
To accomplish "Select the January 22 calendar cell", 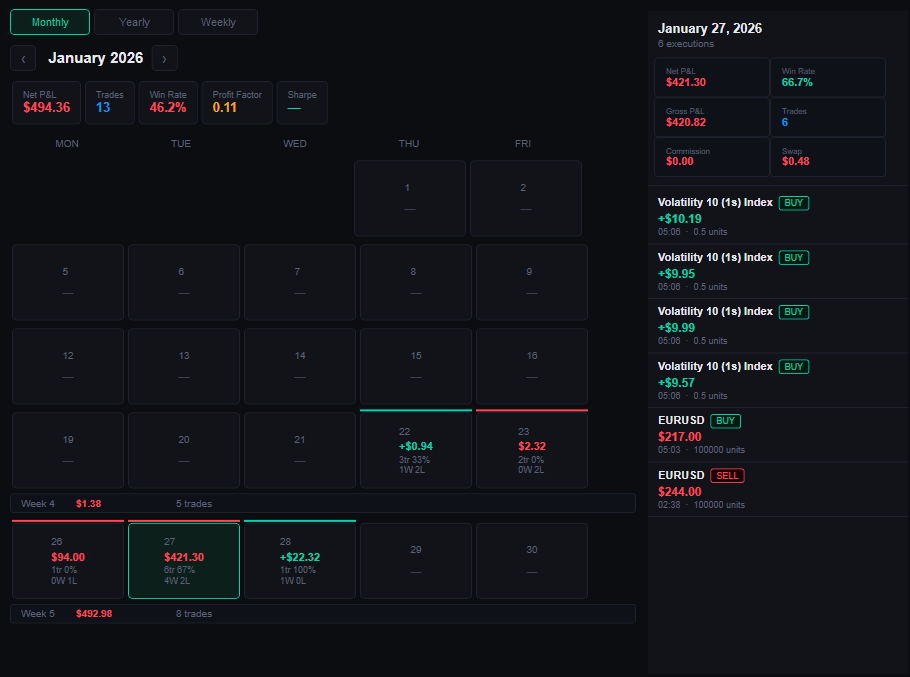I will coord(415,450).
